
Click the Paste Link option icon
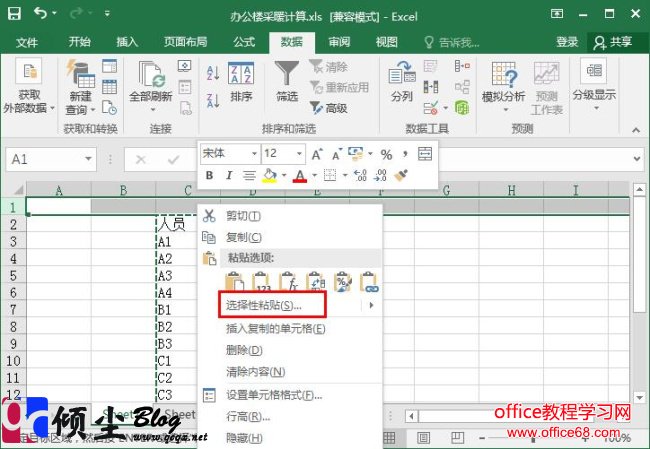pos(369,282)
